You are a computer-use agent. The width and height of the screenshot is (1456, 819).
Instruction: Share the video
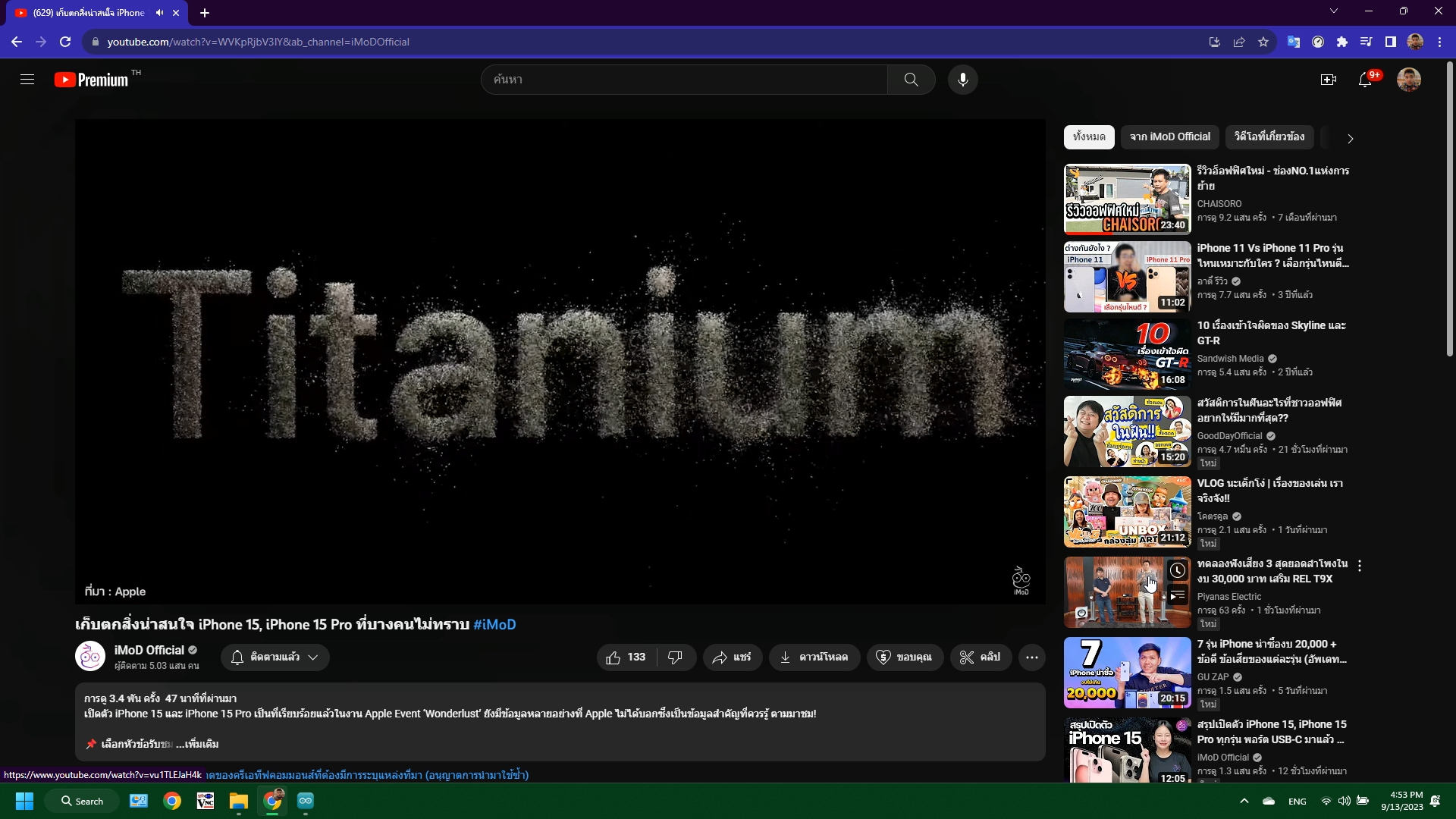coord(732,657)
